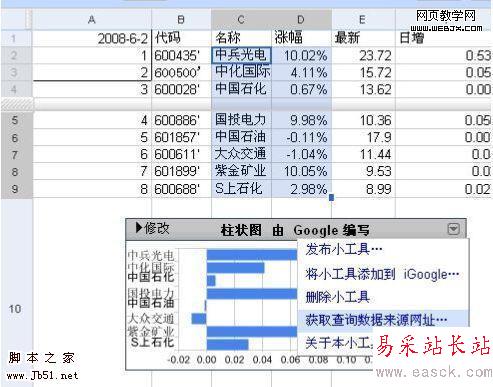Click cell containing 国投电力
The height and width of the screenshot is (387, 493).
(x=241, y=120)
